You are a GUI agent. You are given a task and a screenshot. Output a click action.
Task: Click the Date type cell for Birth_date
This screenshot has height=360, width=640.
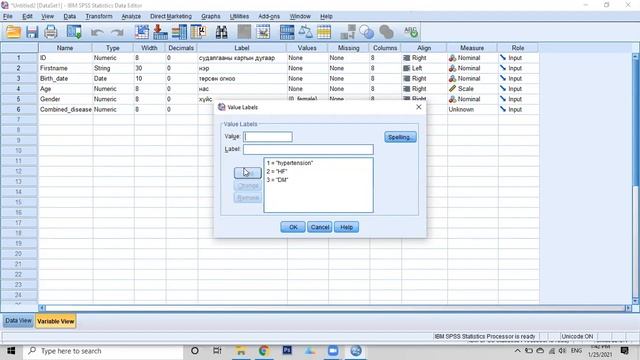click(x=113, y=78)
